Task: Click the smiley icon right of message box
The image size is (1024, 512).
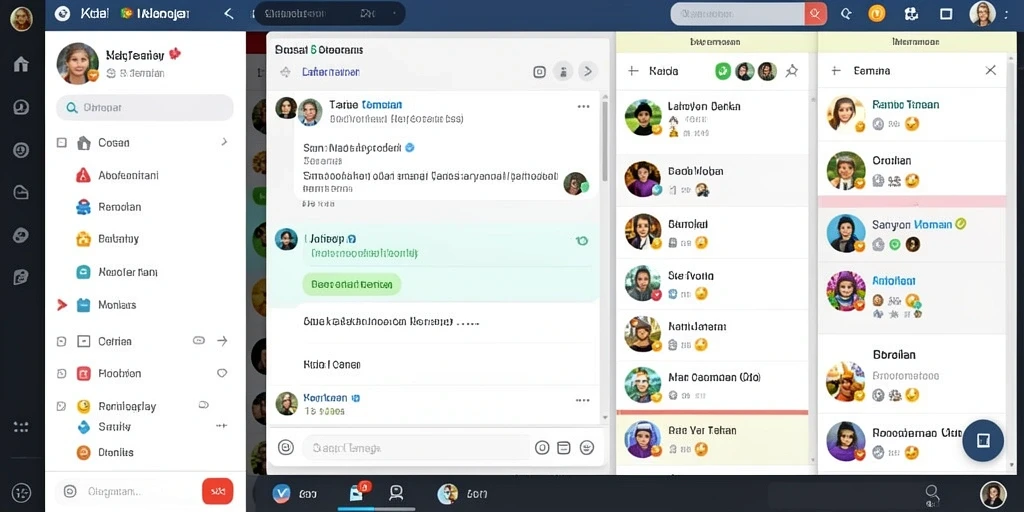Action: coord(586,447)
